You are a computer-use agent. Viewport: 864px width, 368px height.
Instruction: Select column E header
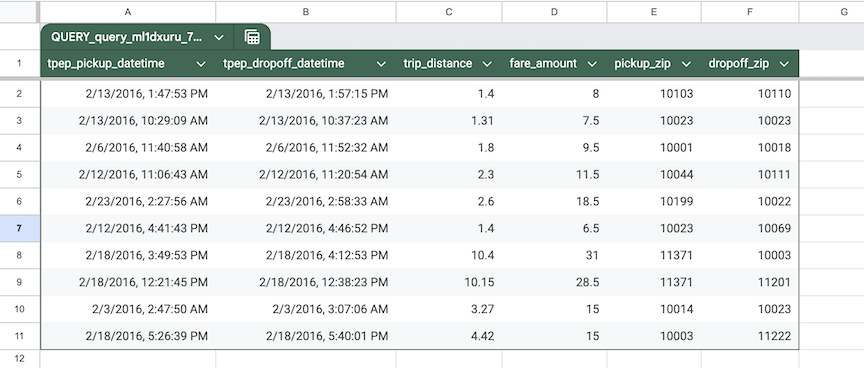click(654, 12)
